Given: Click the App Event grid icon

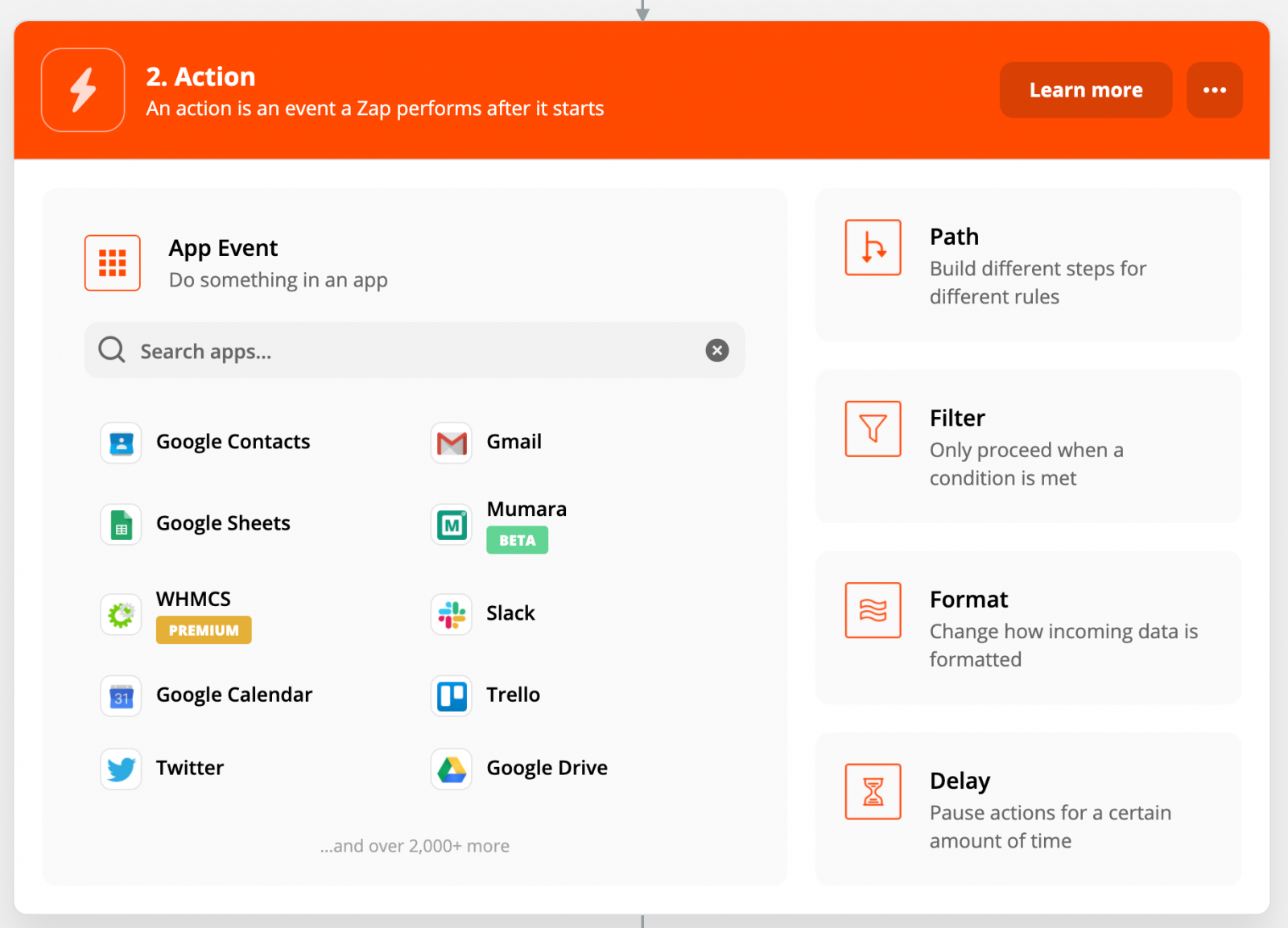Looking at the screenshot, I should 113,263.
